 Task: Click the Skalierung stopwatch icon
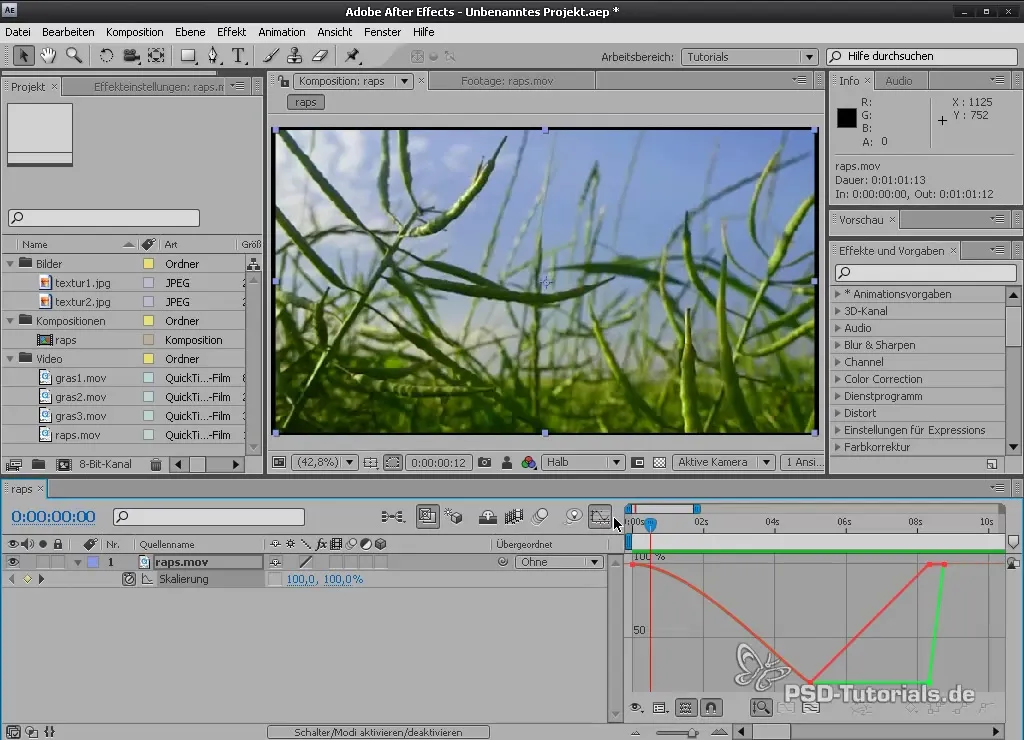[x=129, y=579]
